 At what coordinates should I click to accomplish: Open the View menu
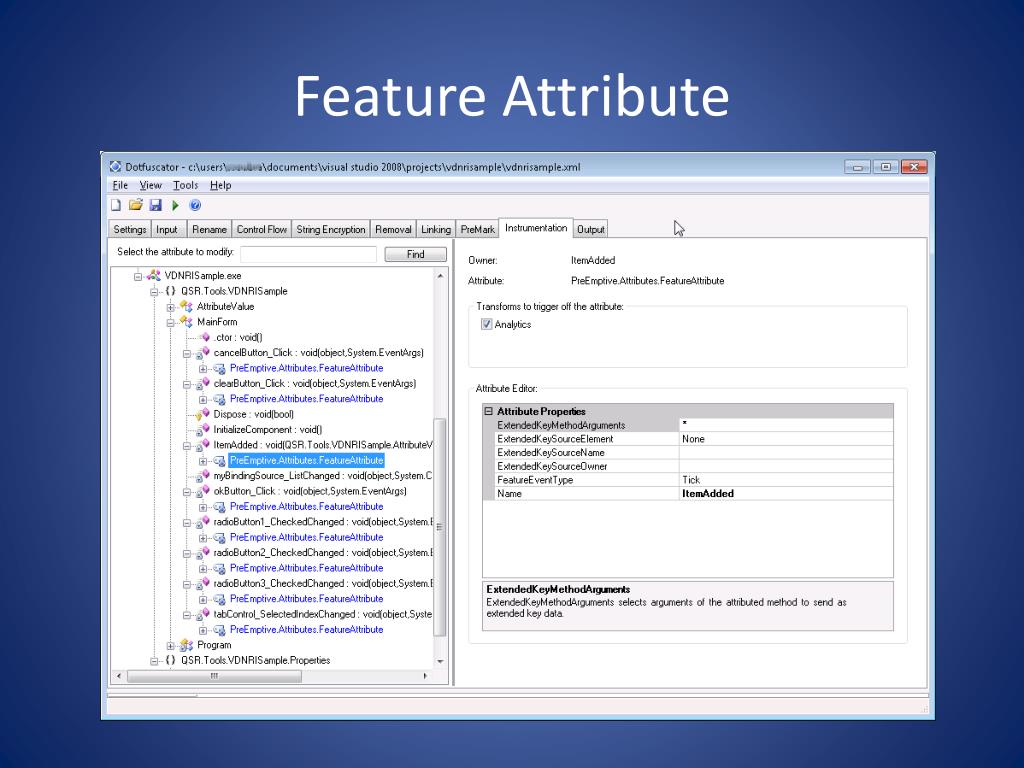[150, 185]
